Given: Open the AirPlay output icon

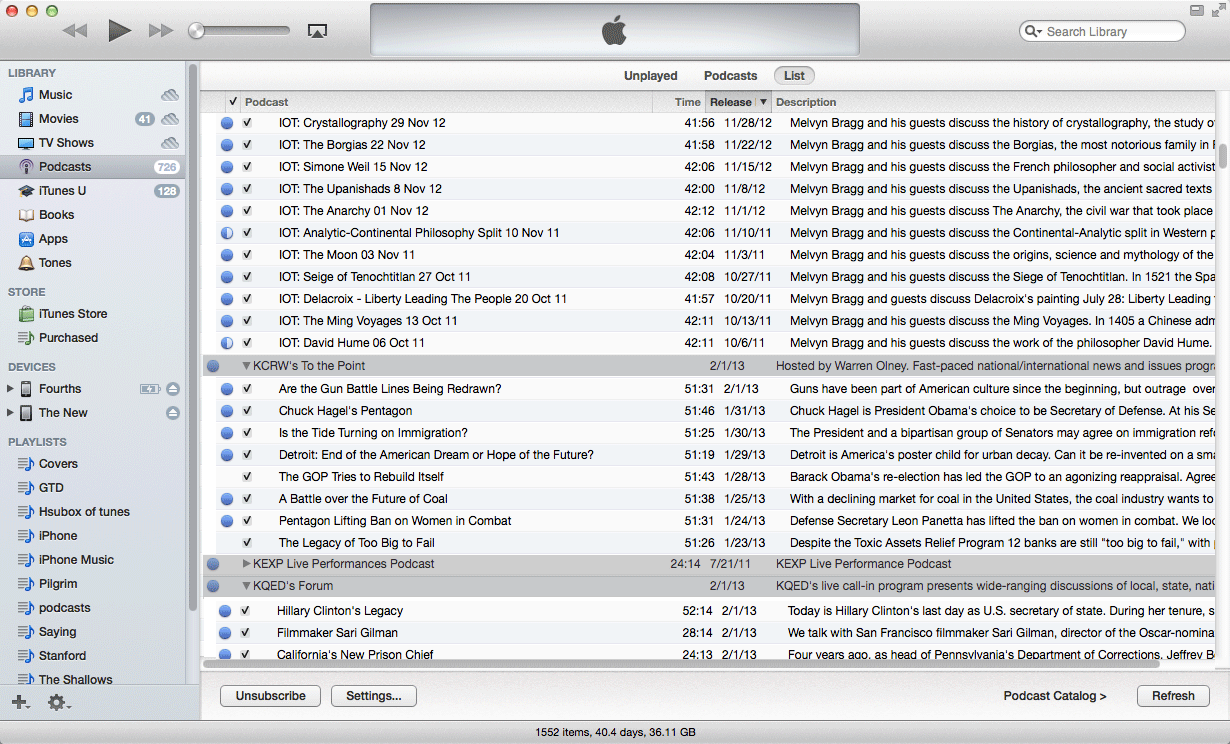Looking at the screenshot, I should 317,31.
